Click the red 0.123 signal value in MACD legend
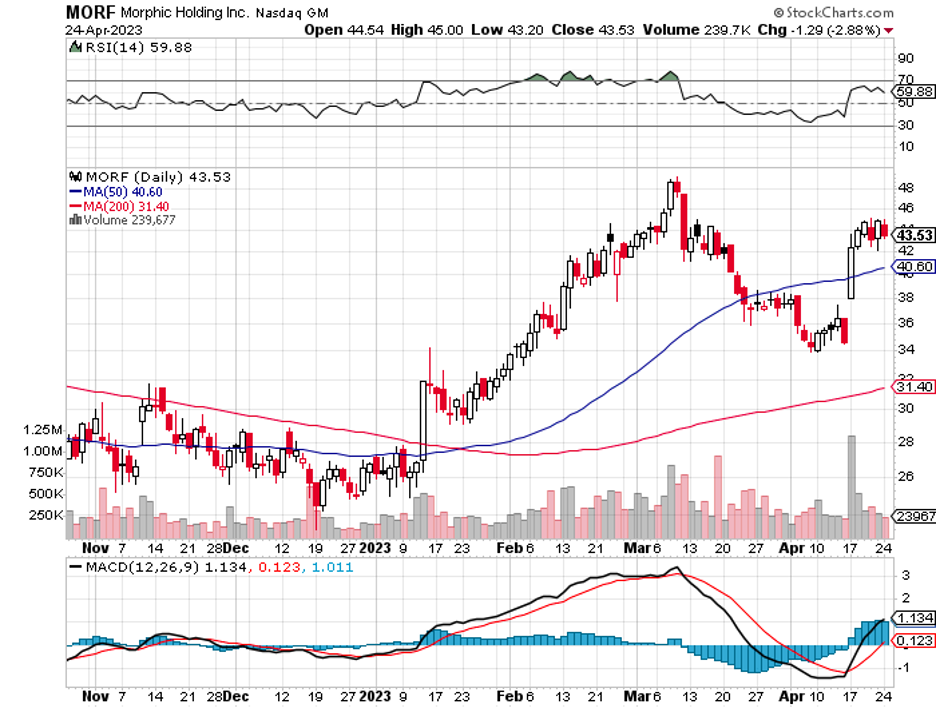936x708 pixels. click(279, 567)
